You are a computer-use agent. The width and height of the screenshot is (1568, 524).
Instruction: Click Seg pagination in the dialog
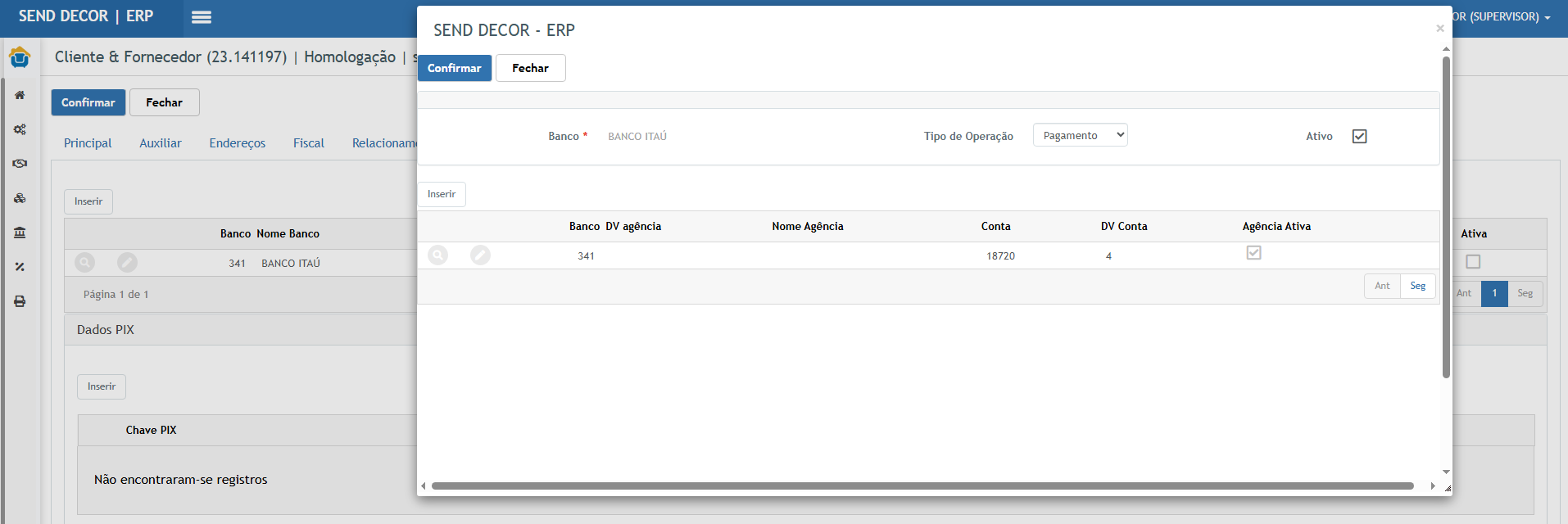(x=1418, y=286)
